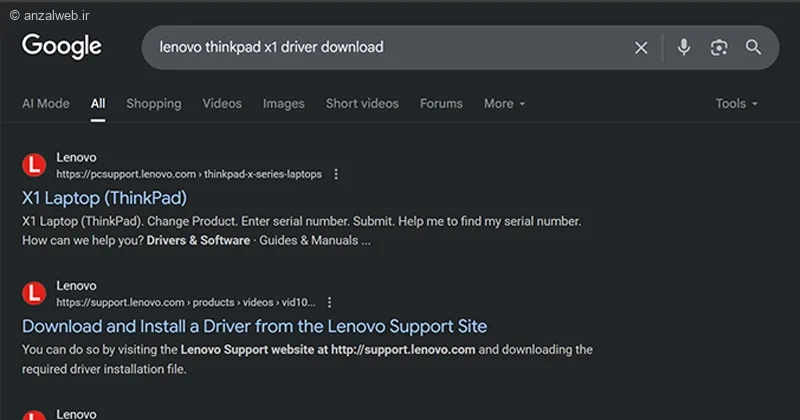Image resolution: width=800 pixels, height=420 pixels.
Task: Clear the search query with the X icon
Action: pos(641,47)
